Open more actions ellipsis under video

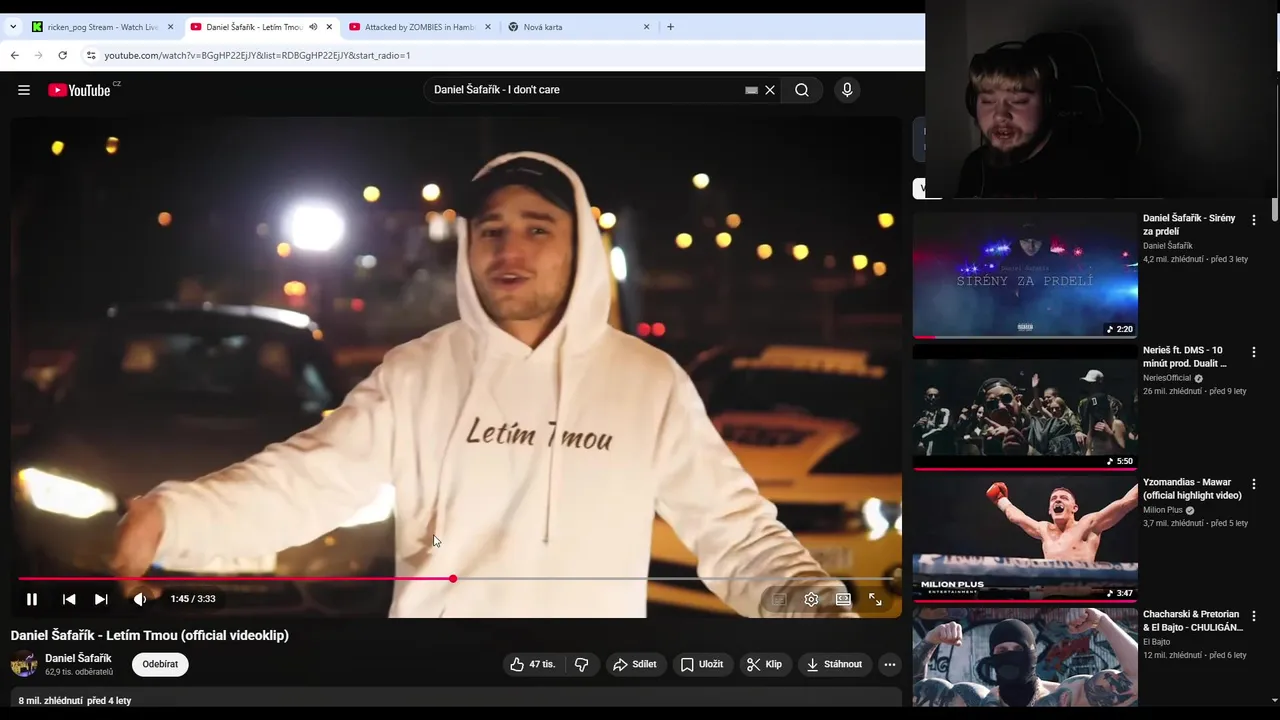click(x=890, y=664)
